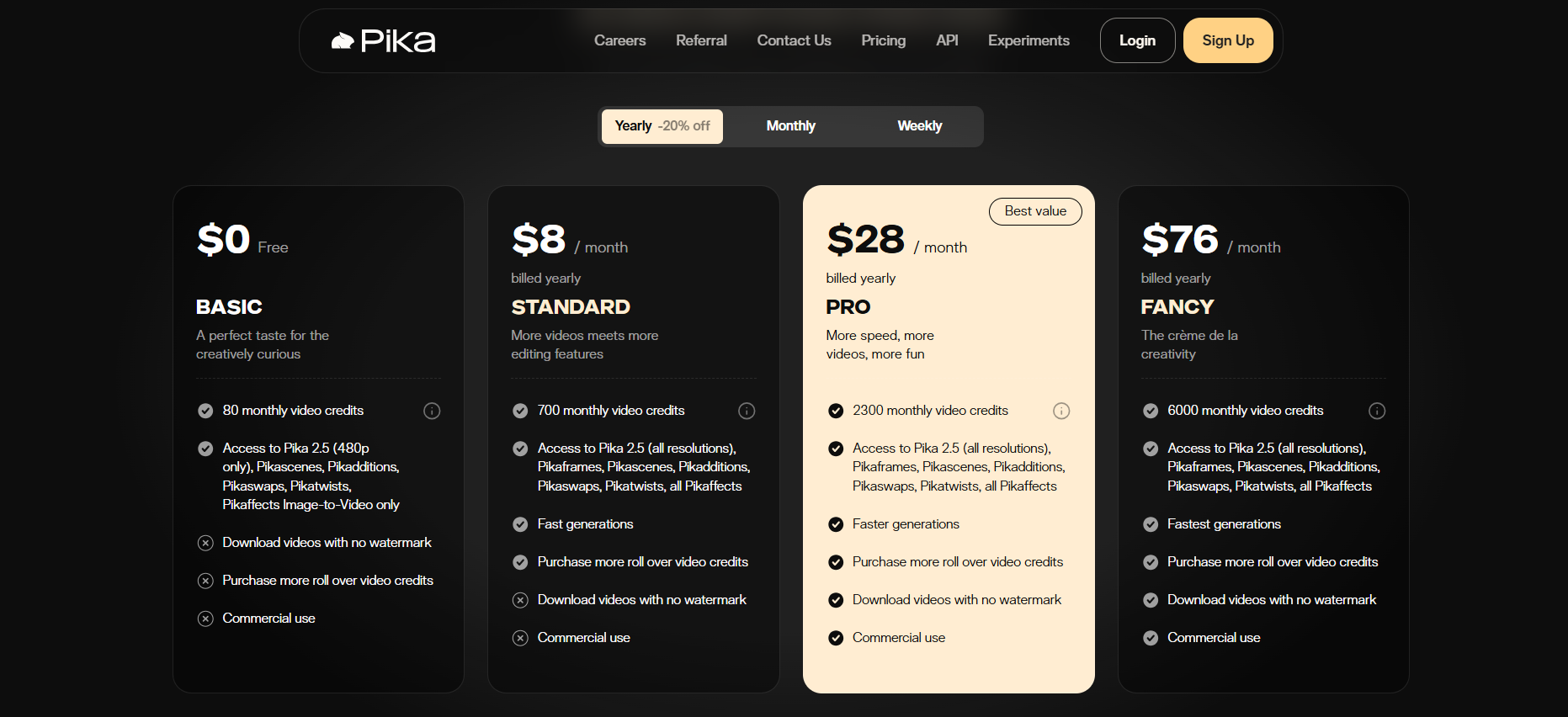The height and width of the screenshot is (717, 1568).
Task: Open info icon for 80 monthly video credits
Action: pos(432,411)
